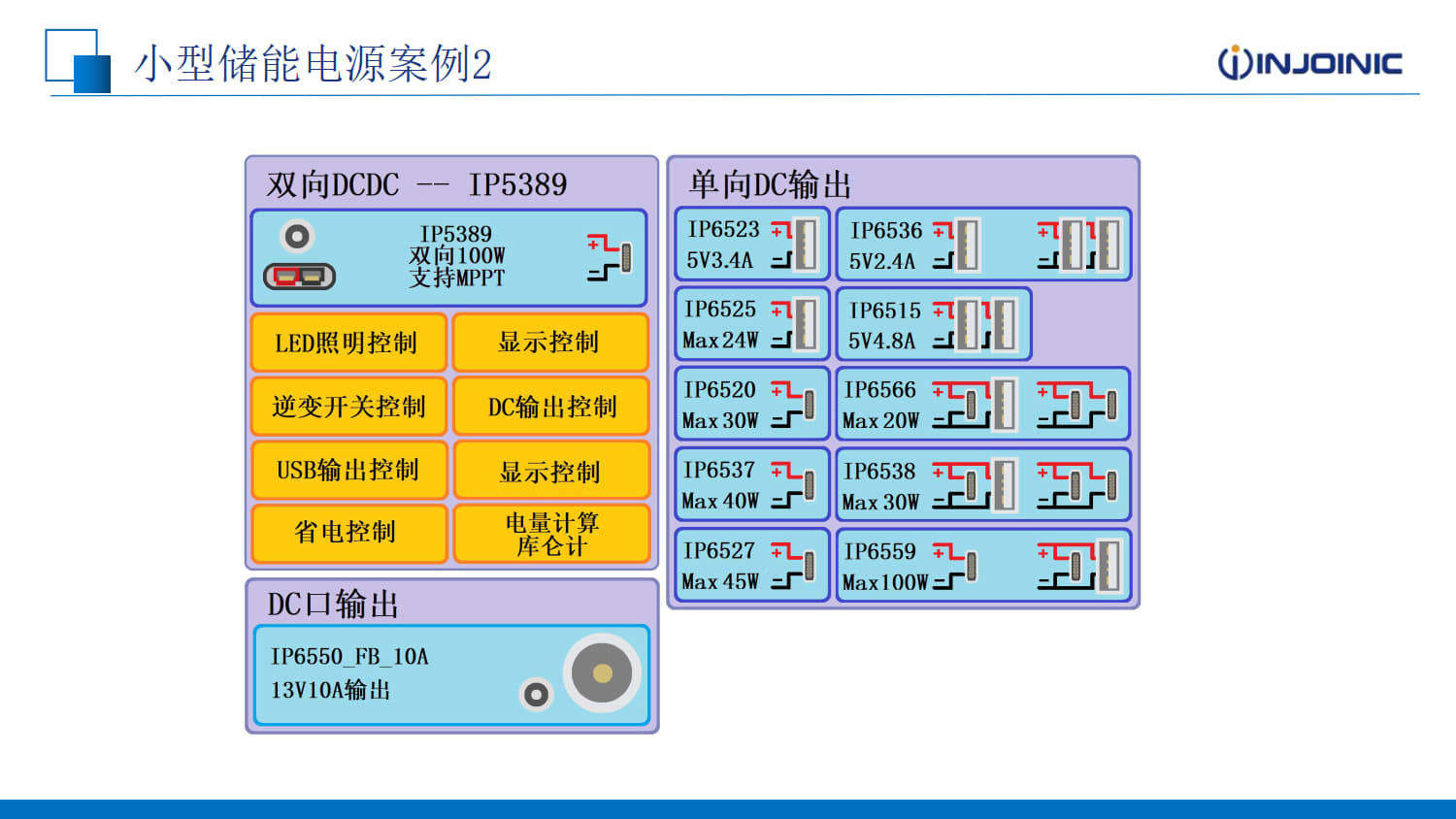This screenshot has height=819, width=1456.
Task: Click the Max40W text
Action: pyautogui.click(x=720, y=502)
